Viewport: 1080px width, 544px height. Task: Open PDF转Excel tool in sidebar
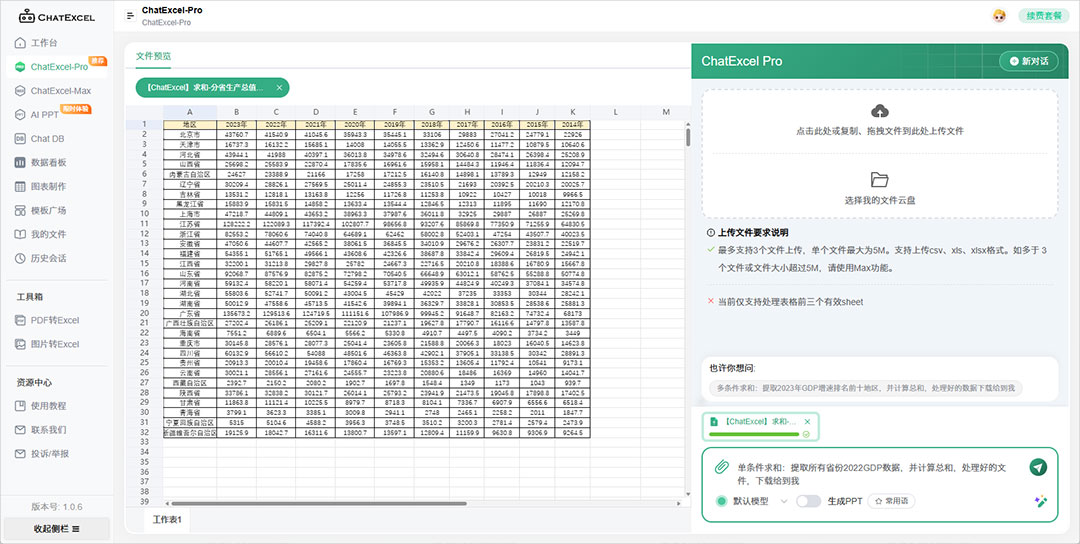(x=54, y=320)
